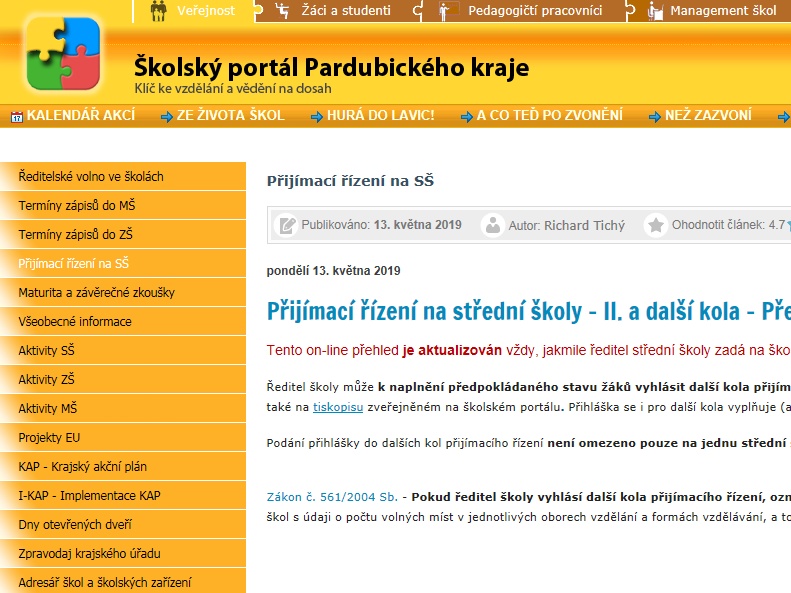Click the publication date 13. května 2019
791x593 pixels.
417,225
